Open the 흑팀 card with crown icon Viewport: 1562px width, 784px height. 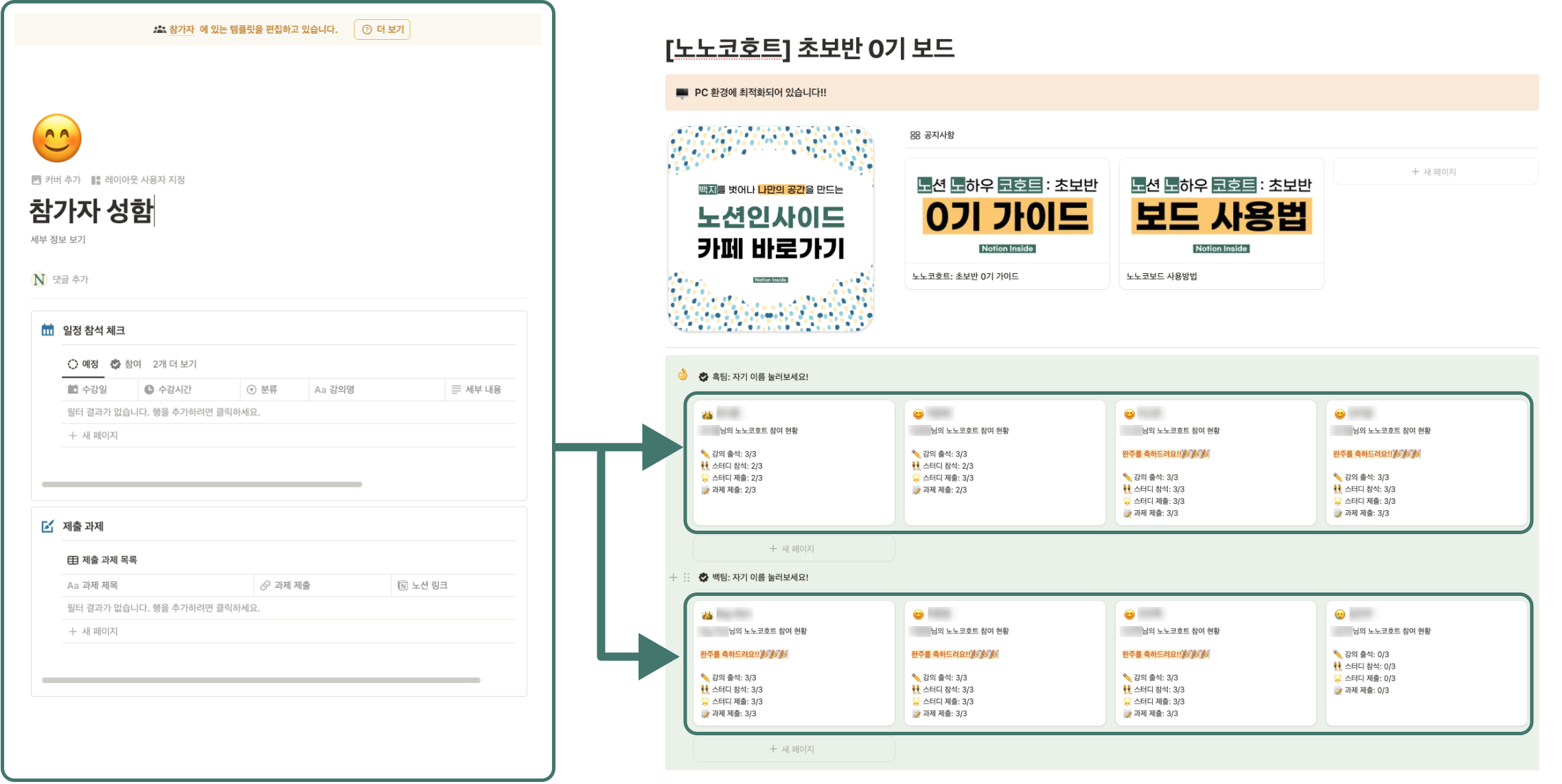[794, 463]
